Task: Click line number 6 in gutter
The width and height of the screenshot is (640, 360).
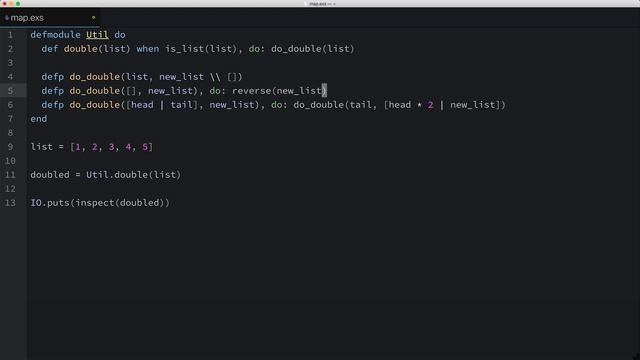Action: coord(10,105)
